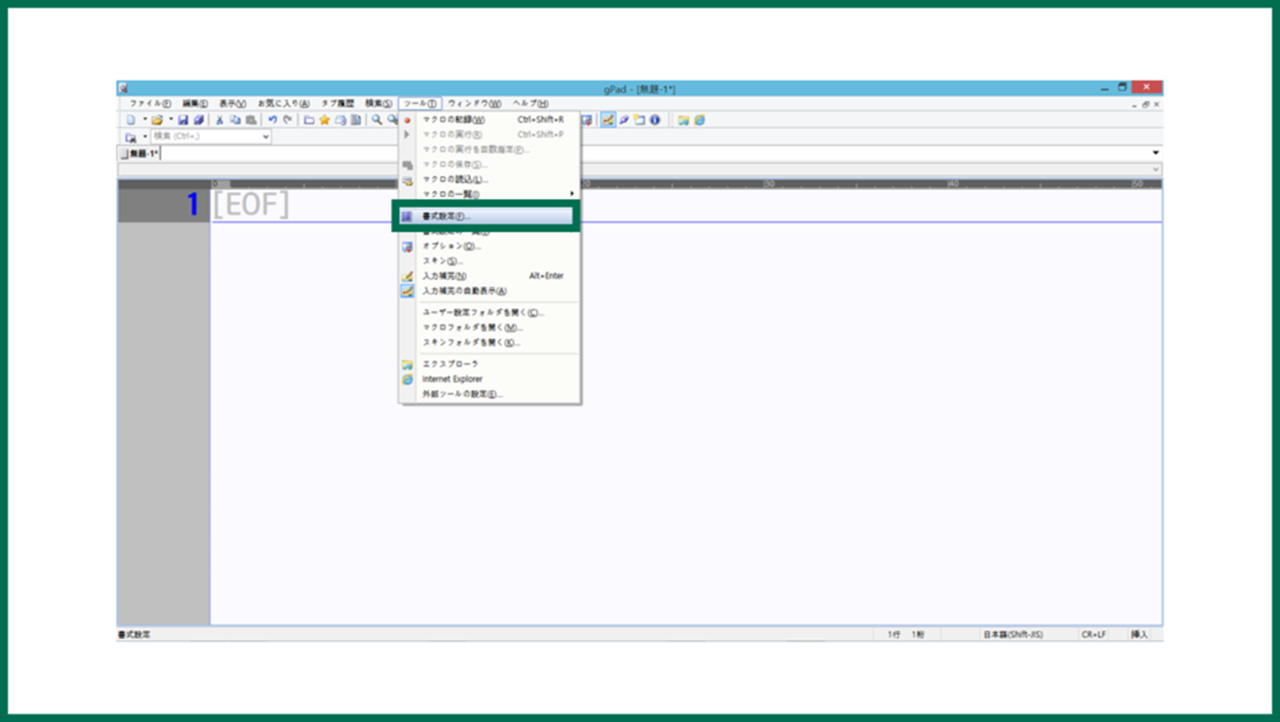Viewport: 1280px width, 722px height.
Task: Select マクロの読込(L)... menu entry
Action: (490, 179)
